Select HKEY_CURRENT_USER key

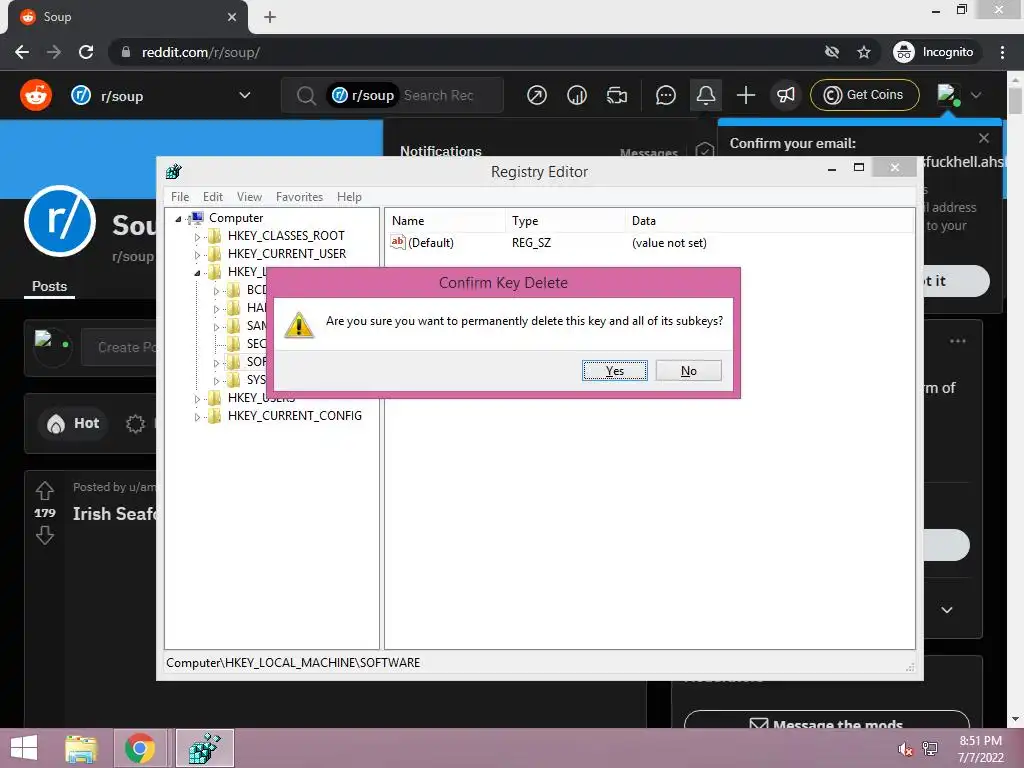pos(287,254)
